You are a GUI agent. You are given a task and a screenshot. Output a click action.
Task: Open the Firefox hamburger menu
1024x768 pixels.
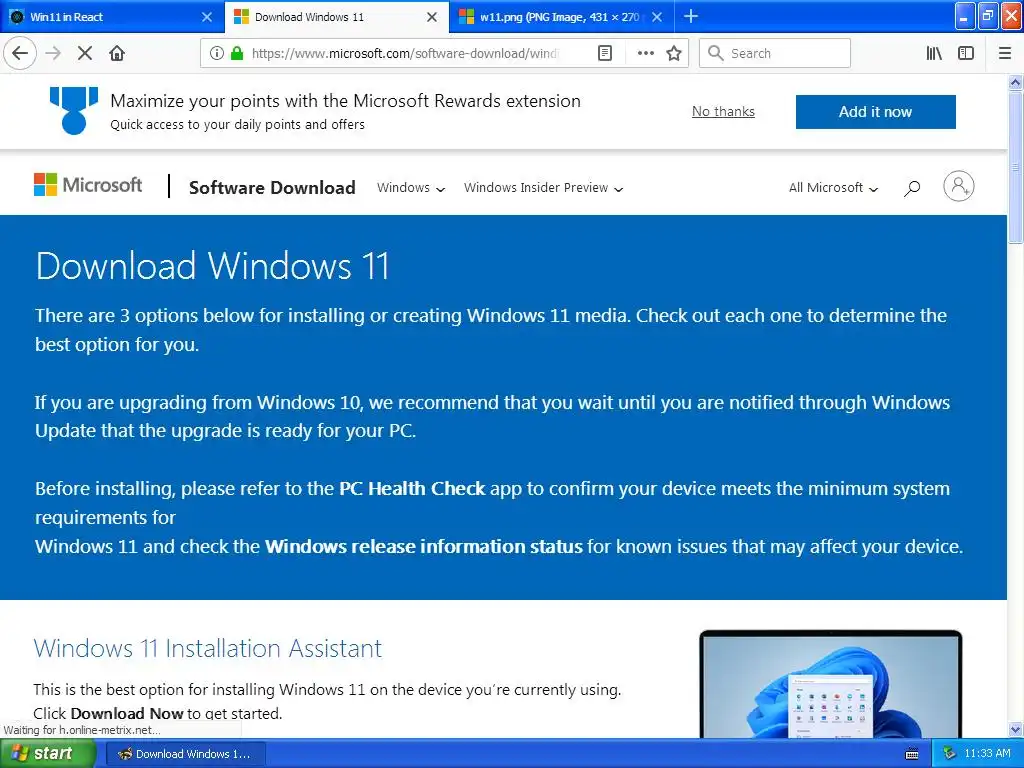(x=1005, y=53)
